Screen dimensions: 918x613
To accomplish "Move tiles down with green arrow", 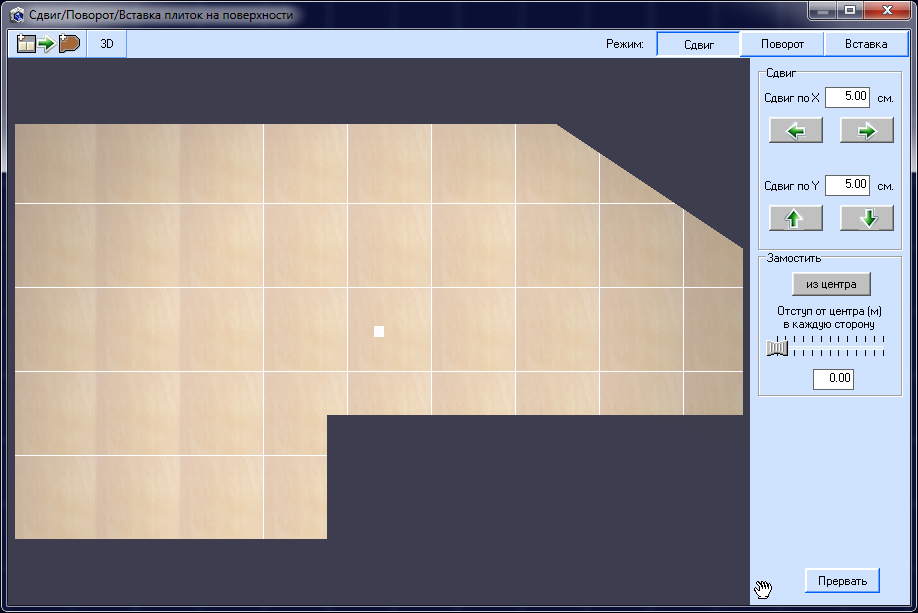I will pyautogui.click(x=866, y=218).
